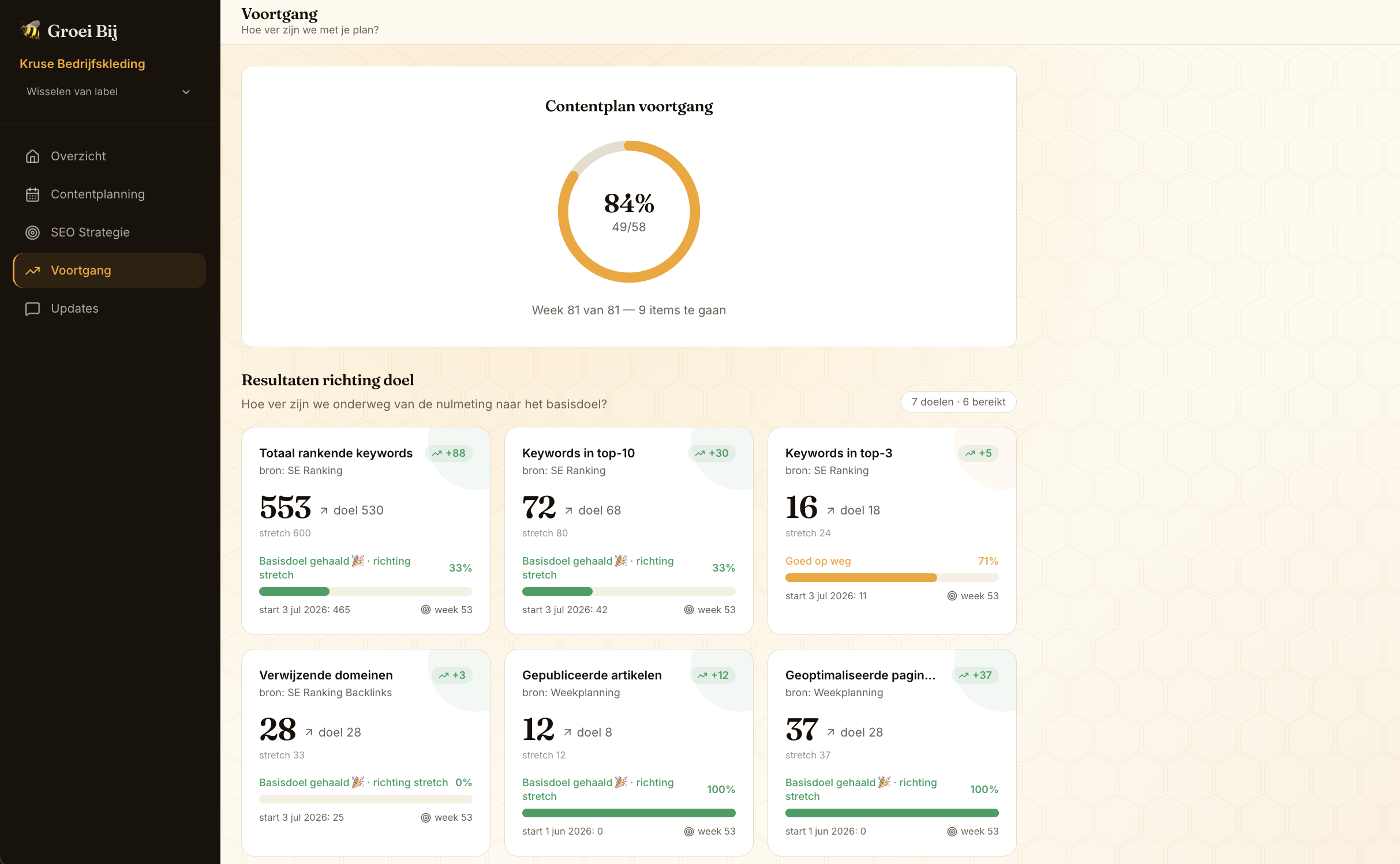This screenshot has width=1400, height=864.
Task: Click the Voortgang trend arrow icon
Action: point(33,271)
